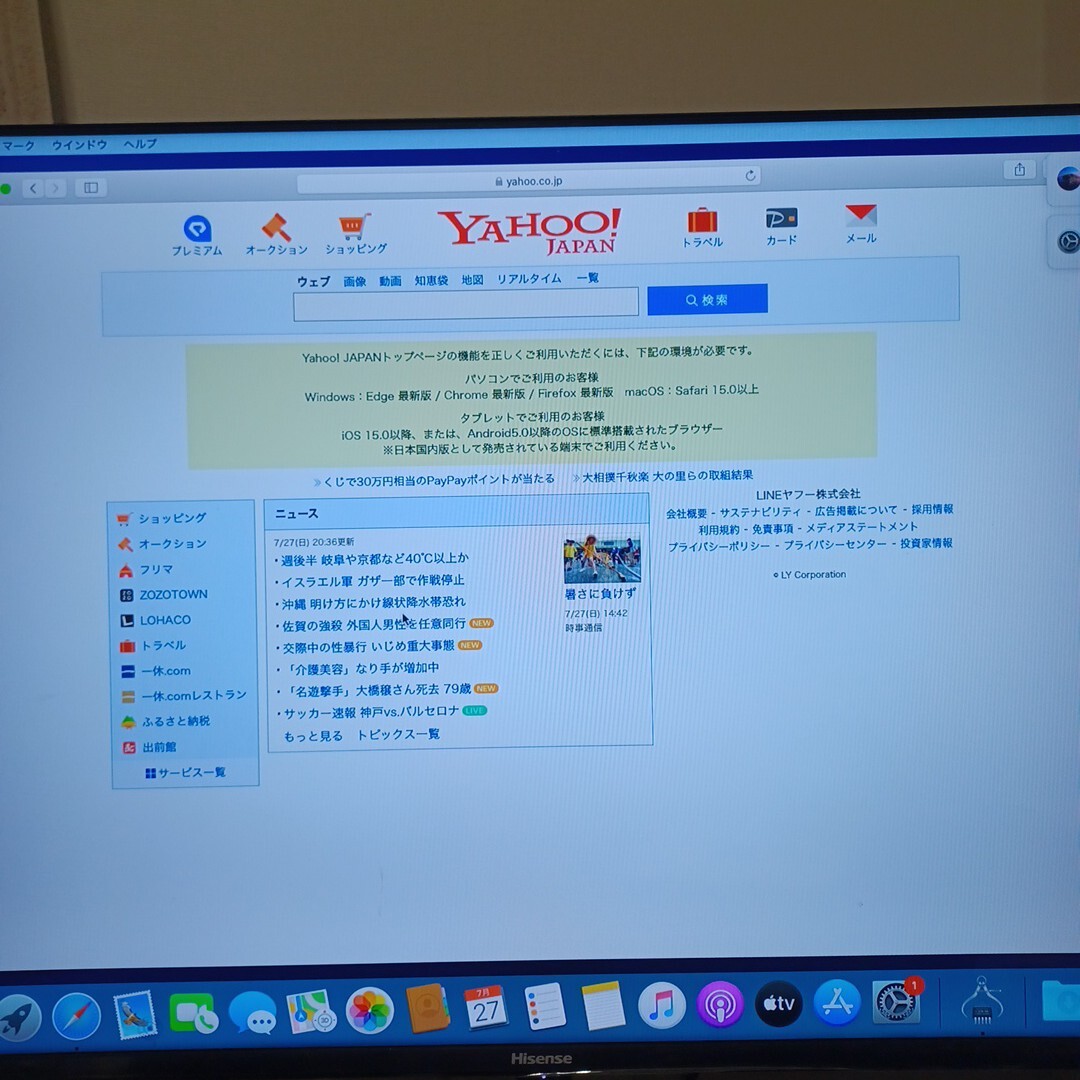Open news: サッカー速報 神戸vs.バルセロナ
This screenshot has width=1080, height=1080.
point(371,712)
